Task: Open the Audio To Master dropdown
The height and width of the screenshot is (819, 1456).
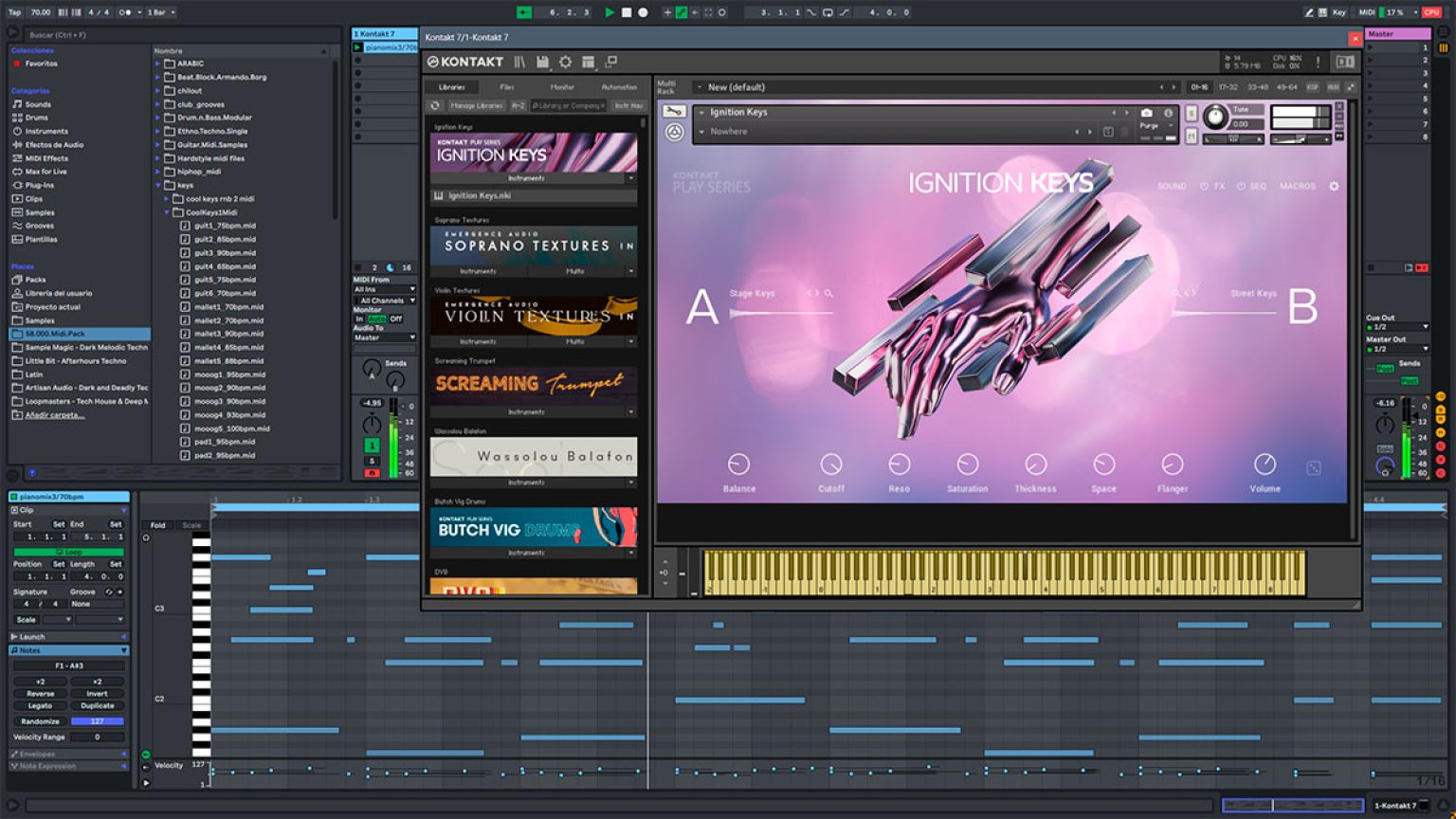Action: [x=384, y=337]
